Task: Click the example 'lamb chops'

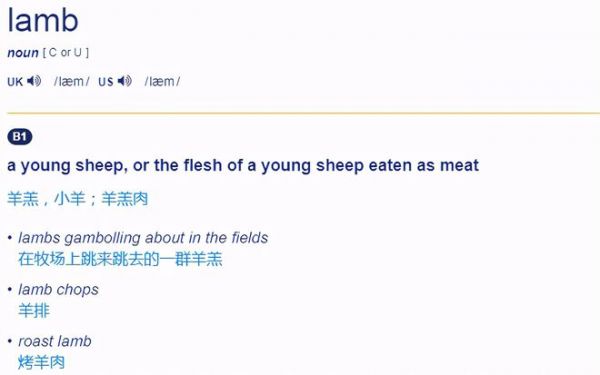Action: coord(58,290)
